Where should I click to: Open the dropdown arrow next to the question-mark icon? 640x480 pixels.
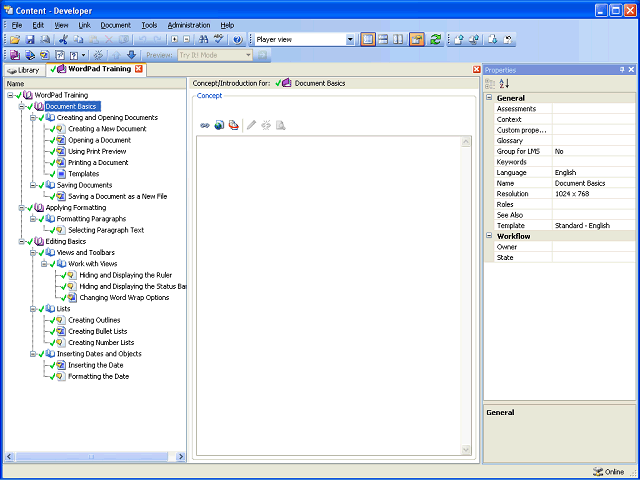point(83,55)
